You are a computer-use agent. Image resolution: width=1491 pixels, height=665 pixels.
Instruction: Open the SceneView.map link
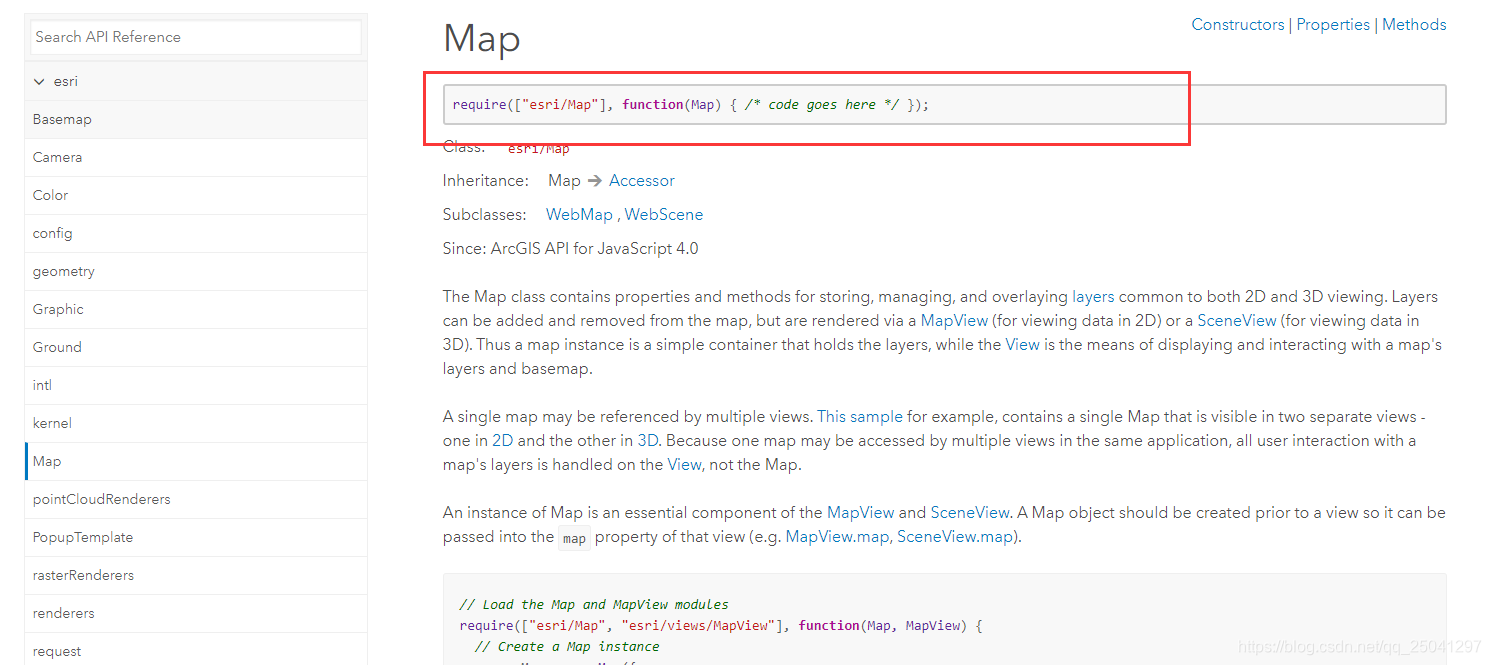point(956,537)
